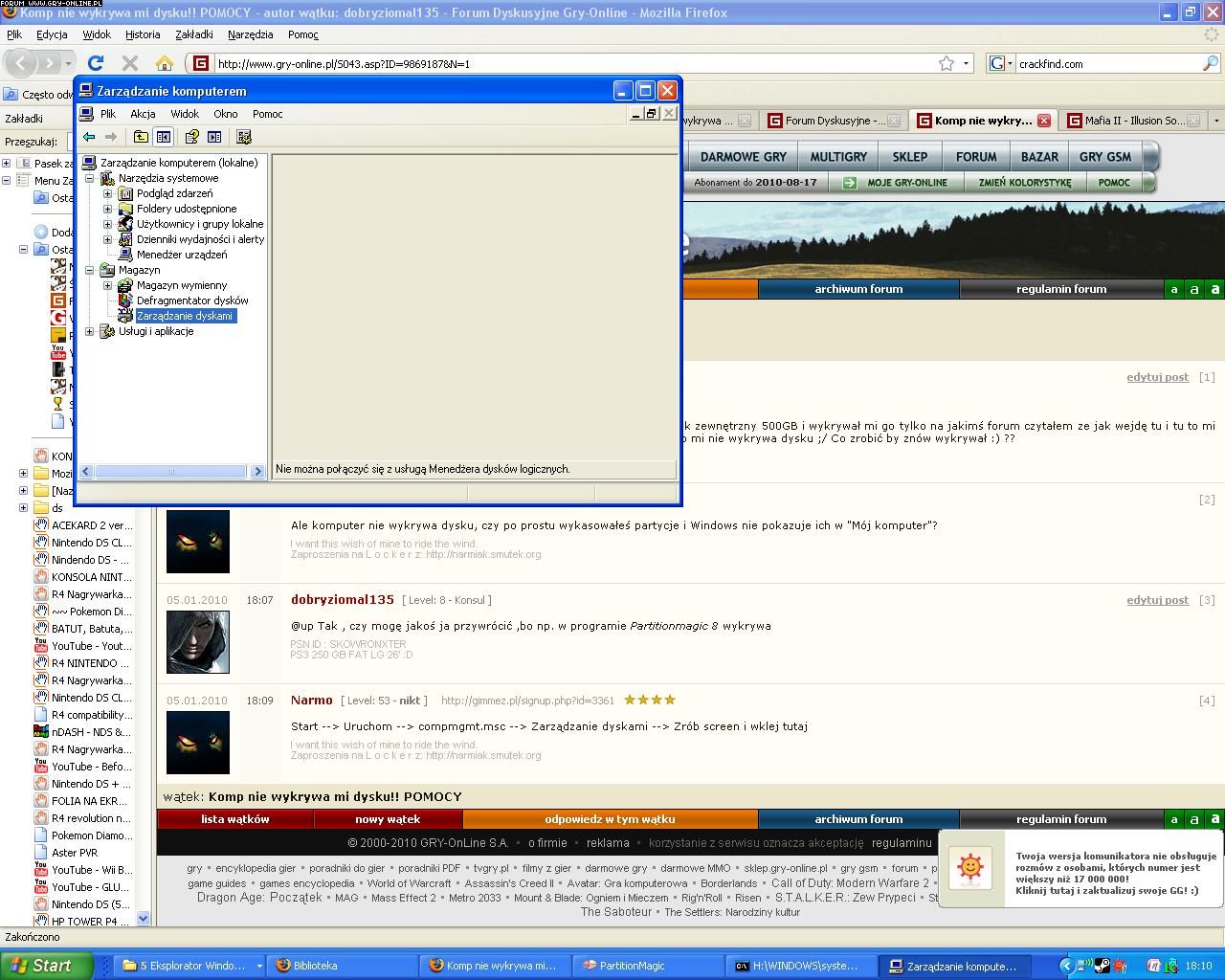
Task: Click the 'odpowiedz w tym wątku' button
Action: point(610,819)
